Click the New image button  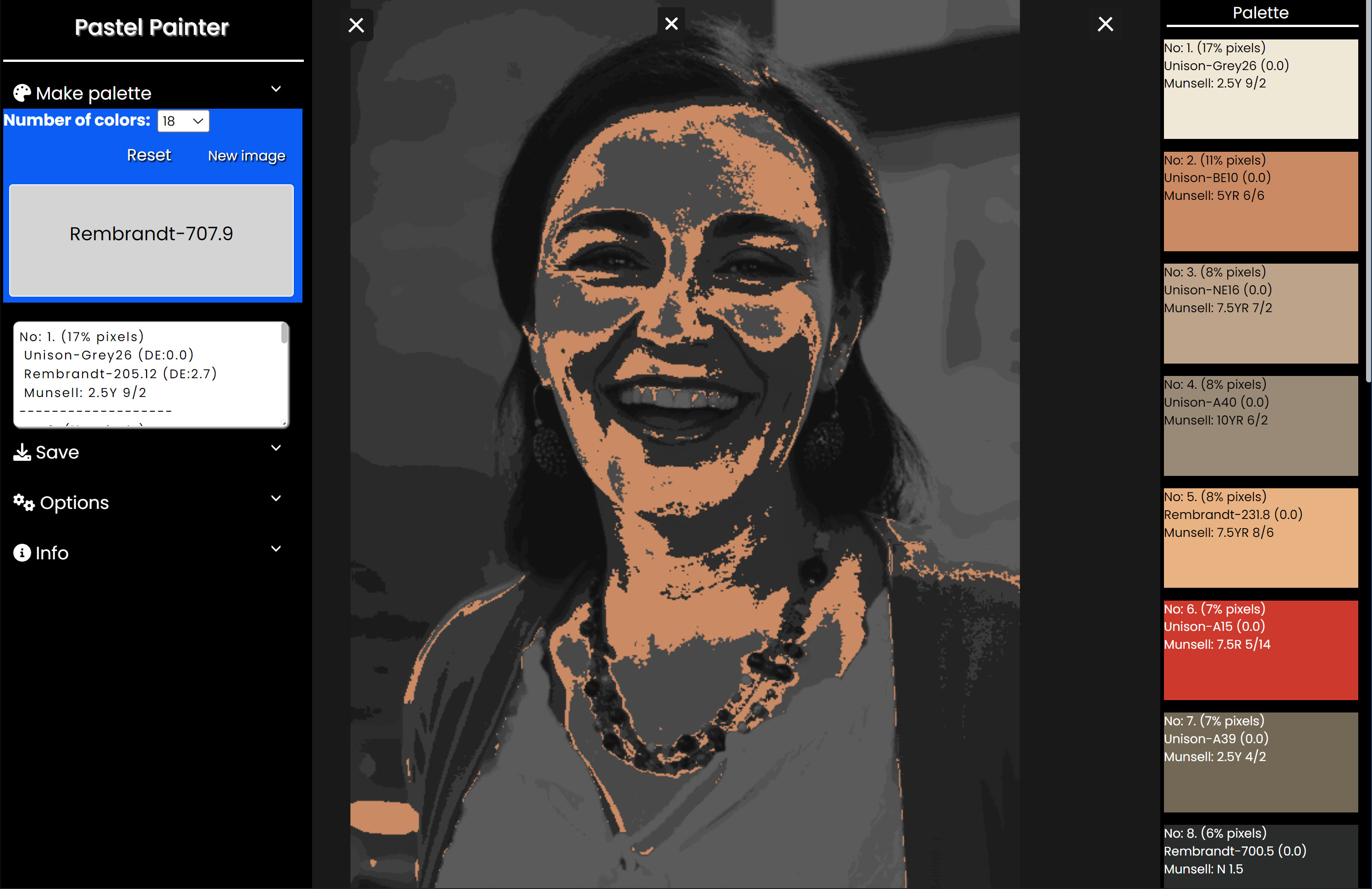(246, 156)
